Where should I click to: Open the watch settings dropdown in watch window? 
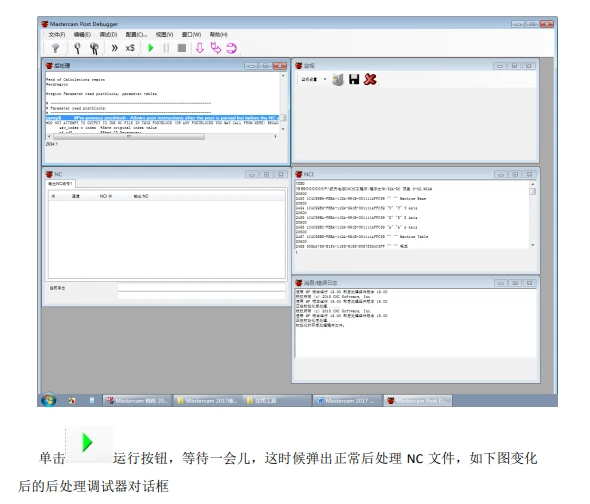(325, 79)
